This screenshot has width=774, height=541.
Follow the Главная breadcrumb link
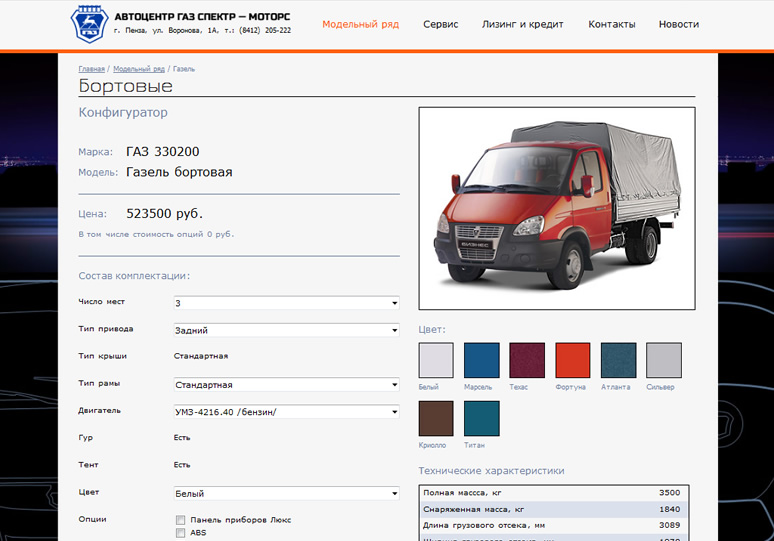[x=91, y=69]
